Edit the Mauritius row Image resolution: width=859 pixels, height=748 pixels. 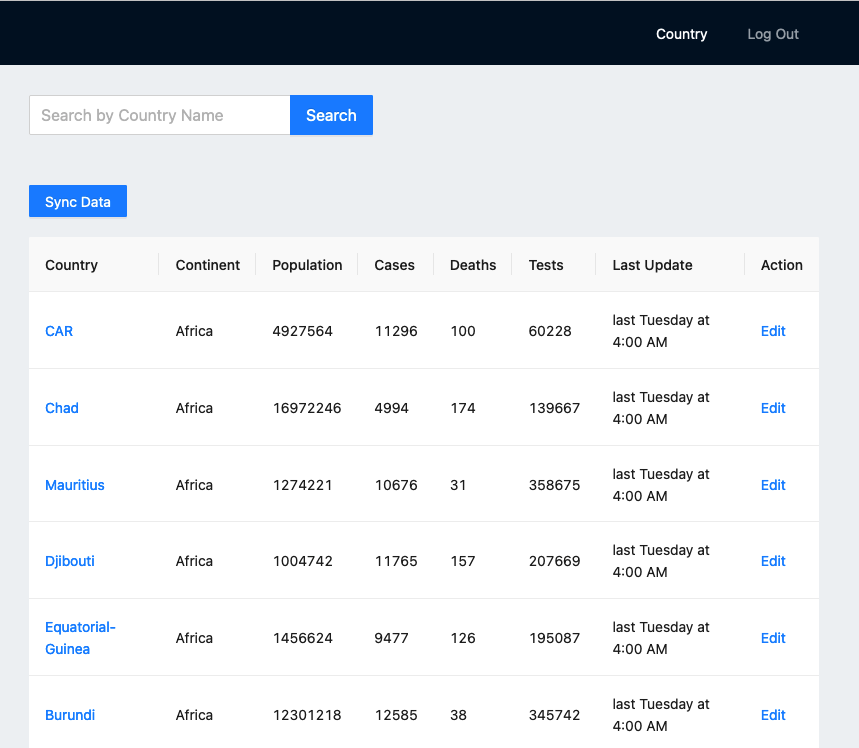(773, 485)
